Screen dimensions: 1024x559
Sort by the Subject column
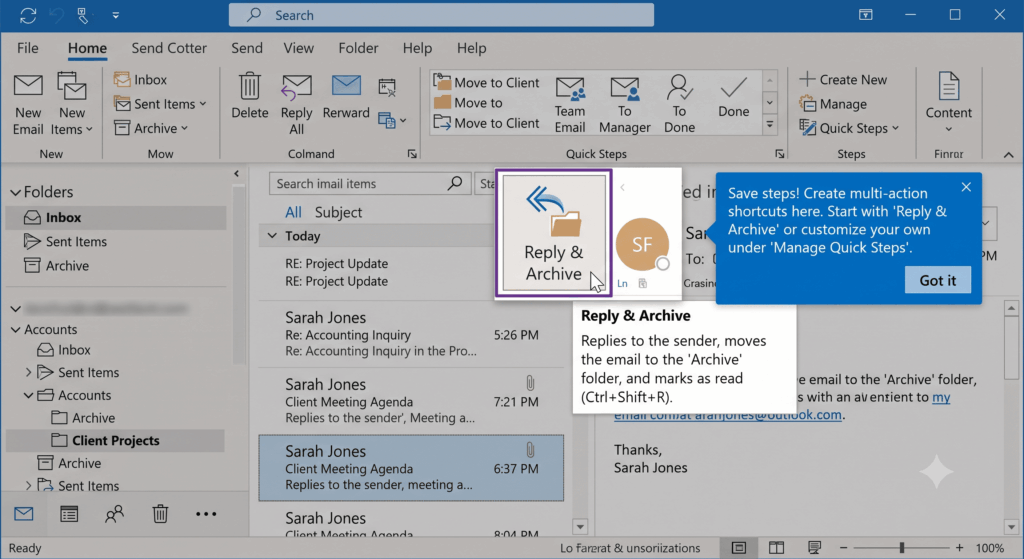coord(338,212)
